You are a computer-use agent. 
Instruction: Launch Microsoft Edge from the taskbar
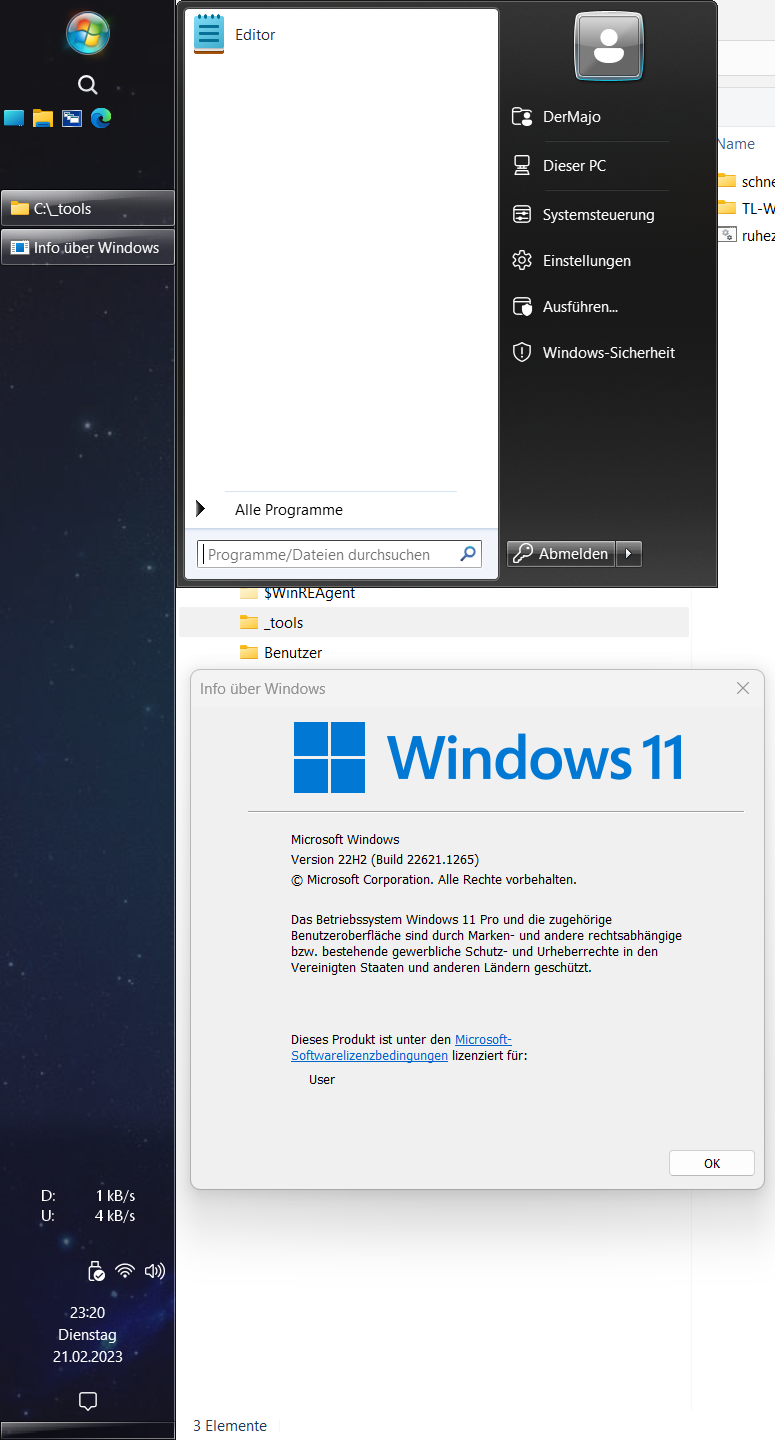point(101,118)
